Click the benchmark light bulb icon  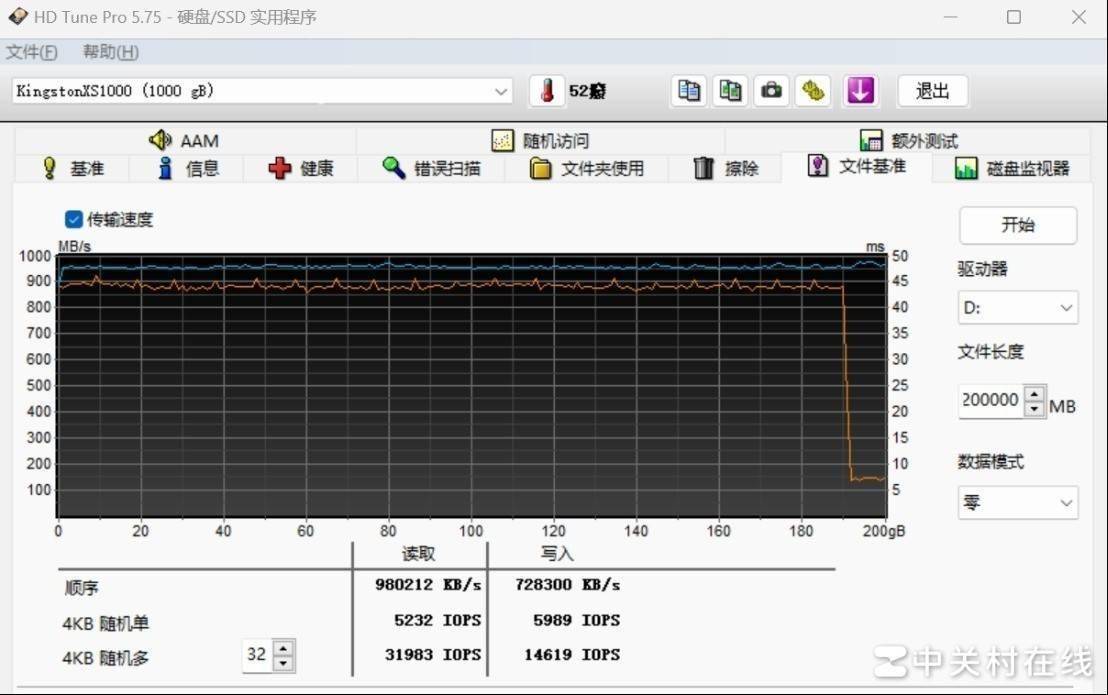pos(49,168)
